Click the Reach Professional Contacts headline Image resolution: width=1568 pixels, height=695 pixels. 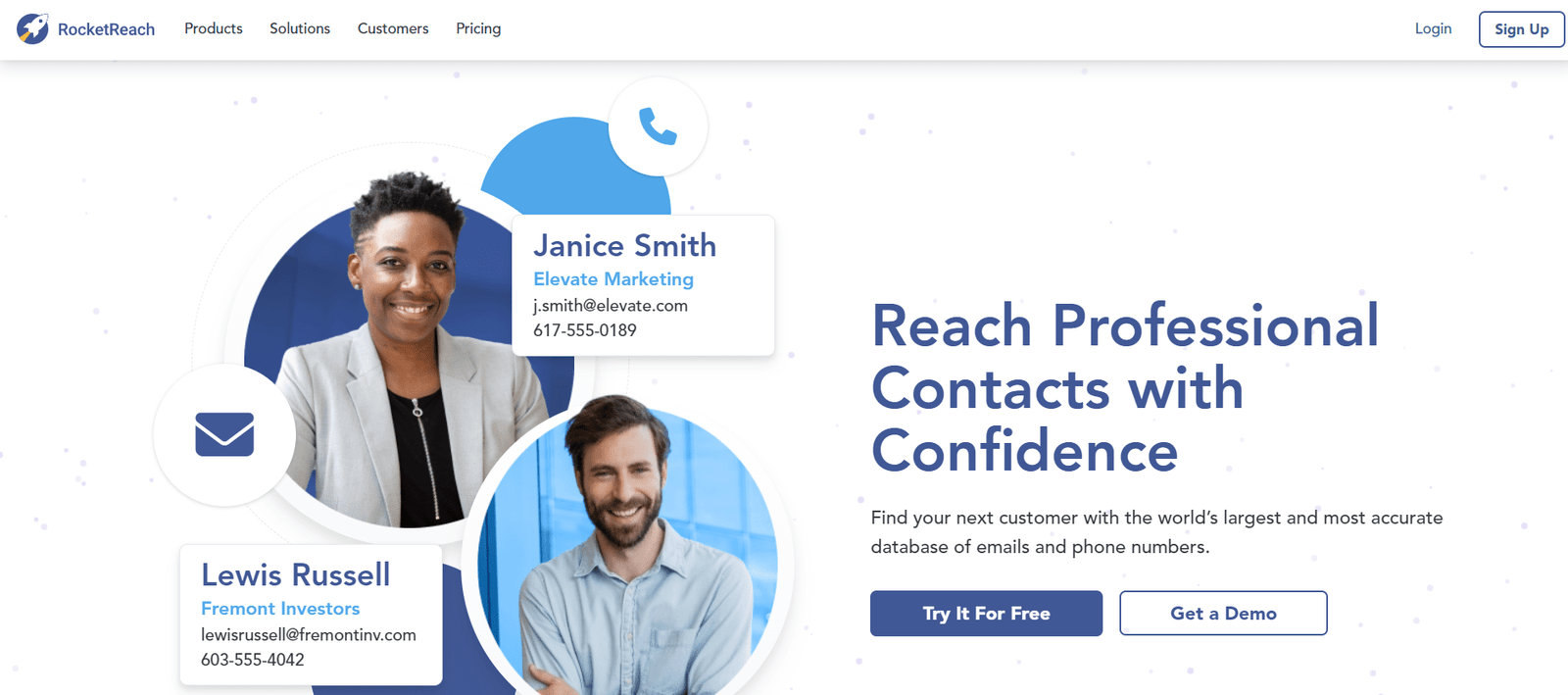pyautogui.click(x=1125, y=388)
